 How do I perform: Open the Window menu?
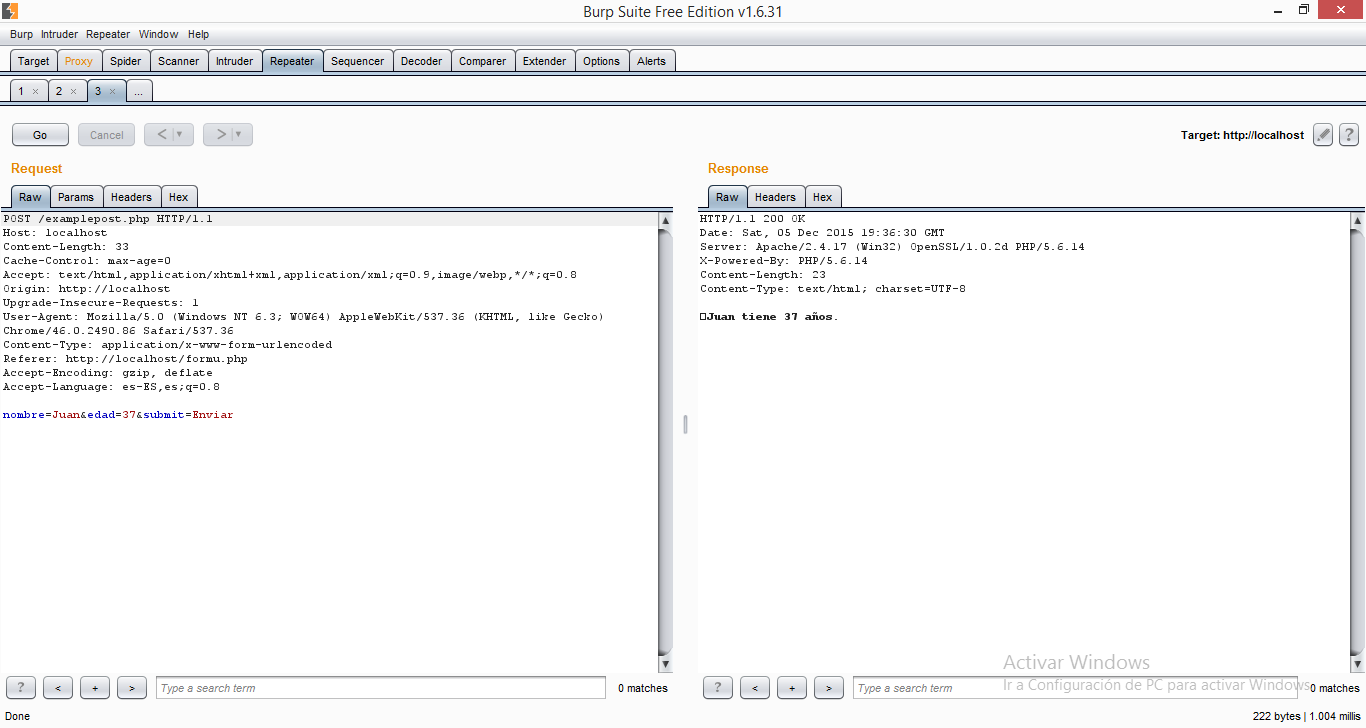(x=159, y=34)
